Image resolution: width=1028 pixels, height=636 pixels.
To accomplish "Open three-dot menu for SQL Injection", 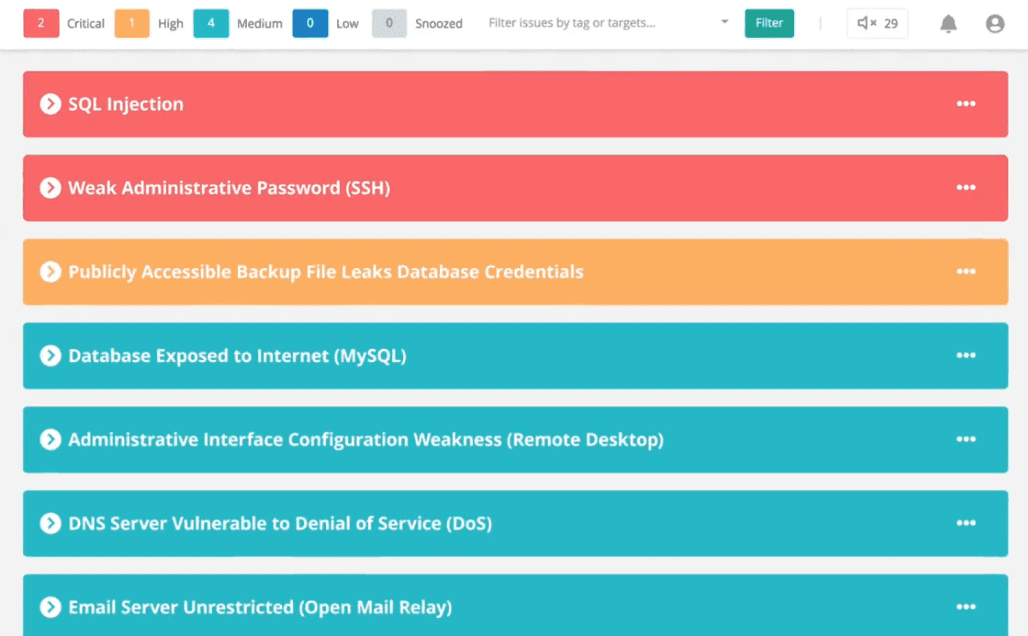I will pos(965,104).
